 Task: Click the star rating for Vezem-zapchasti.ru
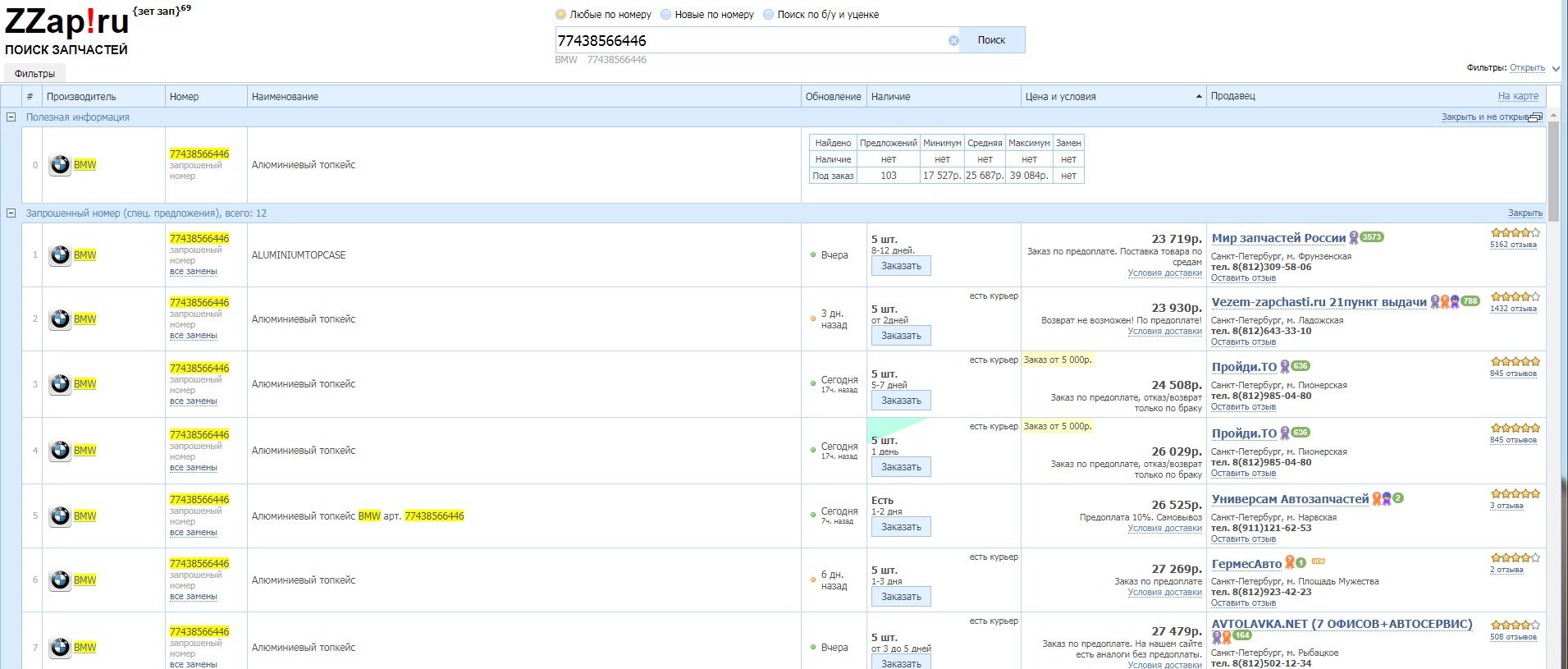tap(1515, 297)
